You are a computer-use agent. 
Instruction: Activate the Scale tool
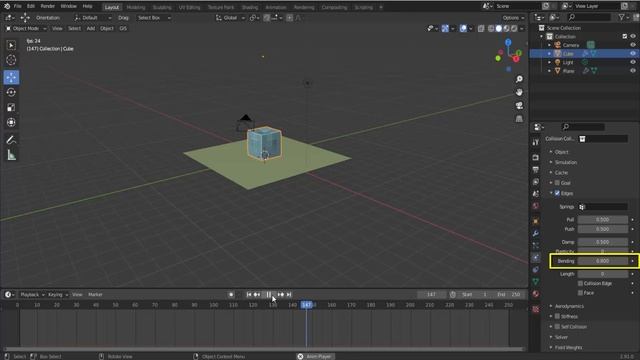point(11,107)
